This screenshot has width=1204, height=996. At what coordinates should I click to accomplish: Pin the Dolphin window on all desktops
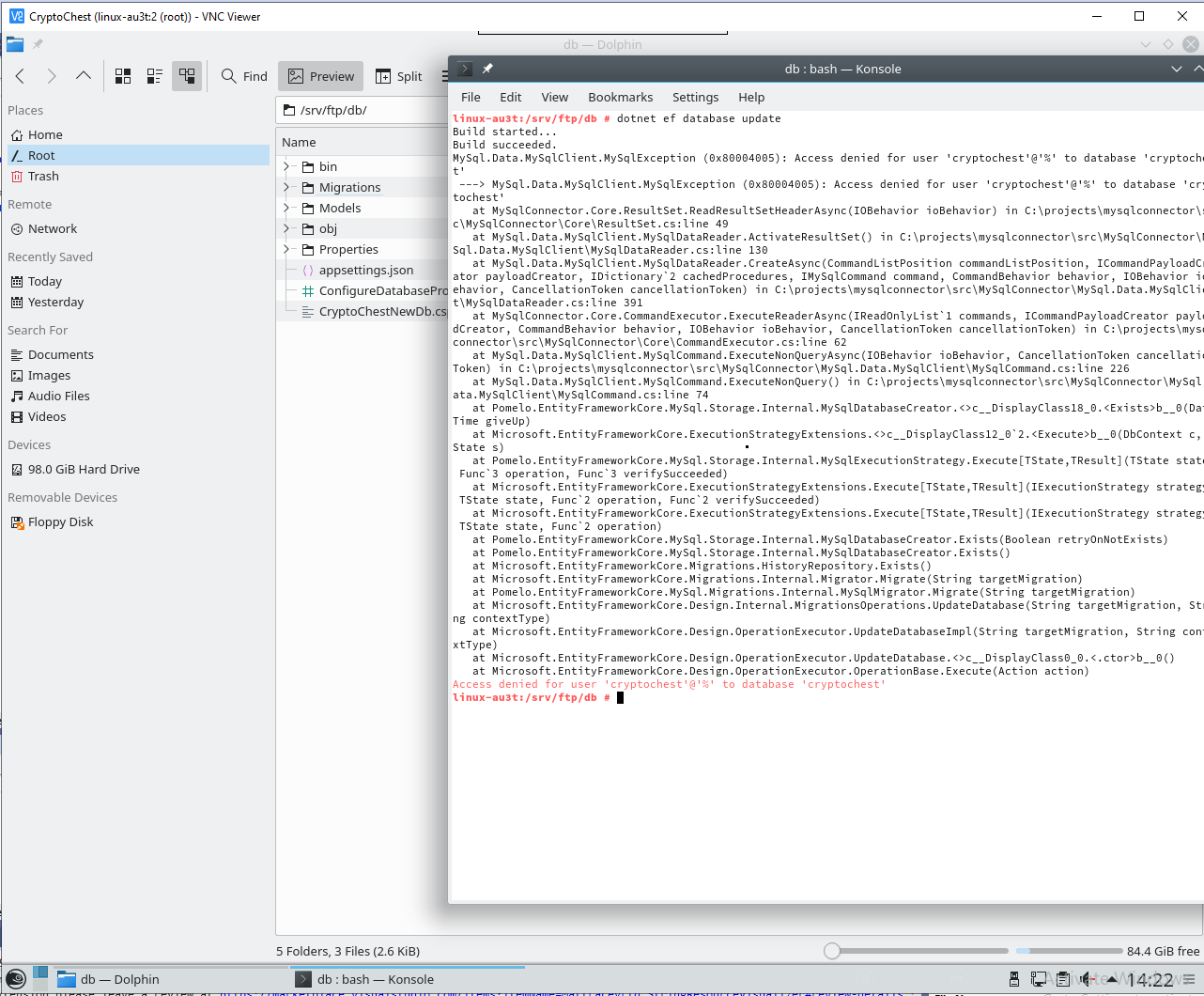pos(39,44)
